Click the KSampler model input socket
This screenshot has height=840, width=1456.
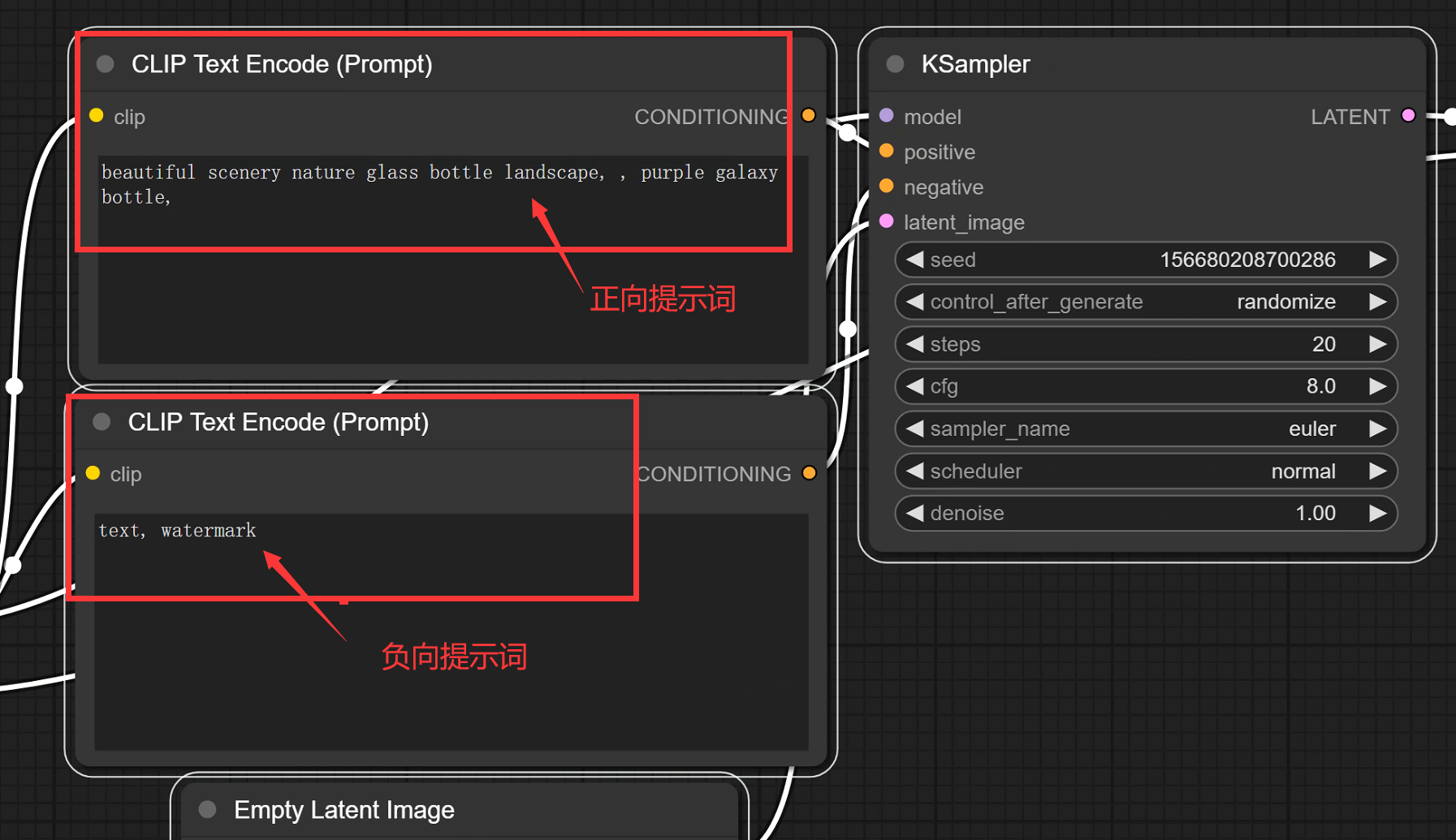click(x=887, y=116)
